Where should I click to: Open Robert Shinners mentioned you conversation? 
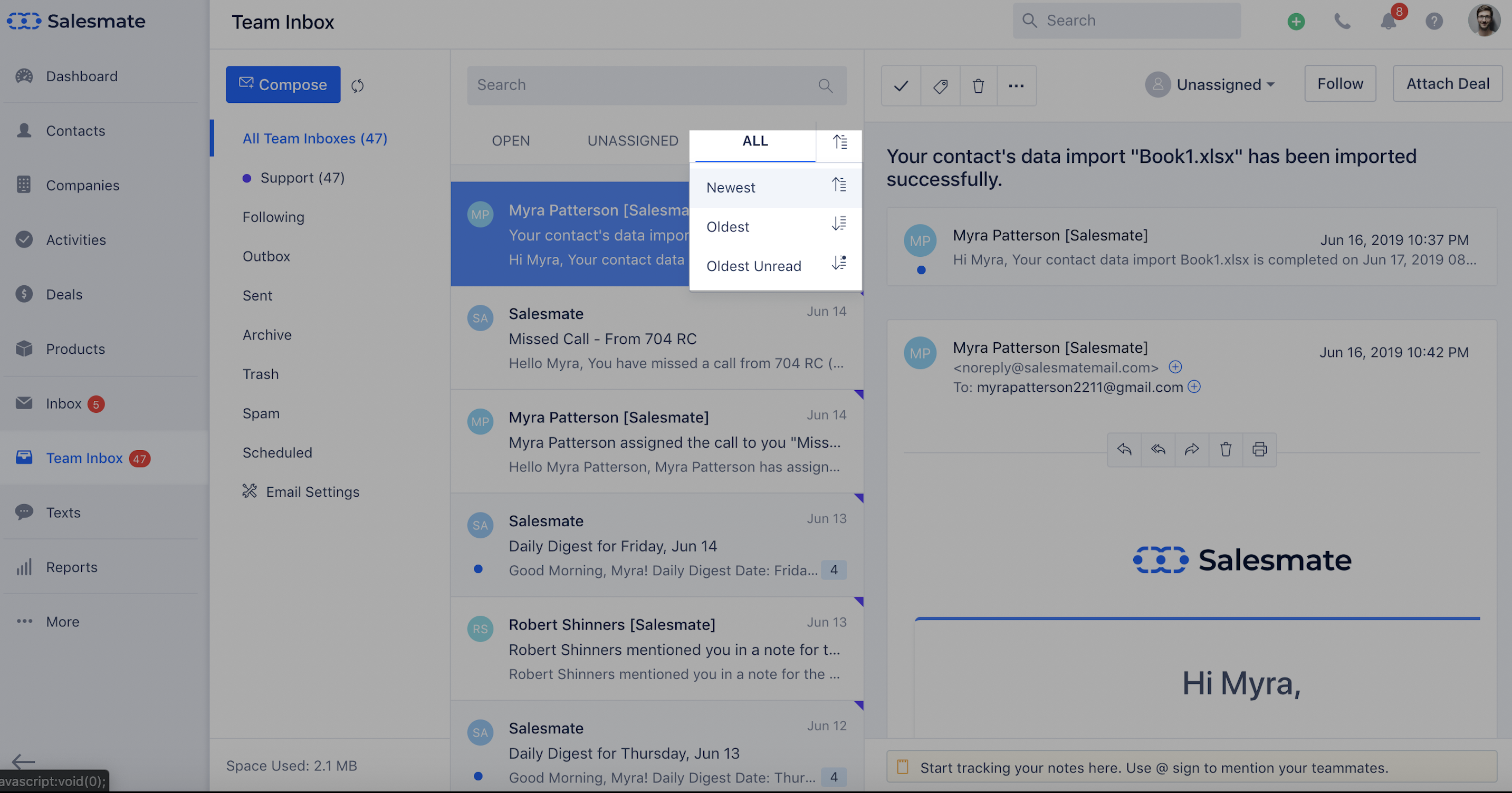pos(656,649)
